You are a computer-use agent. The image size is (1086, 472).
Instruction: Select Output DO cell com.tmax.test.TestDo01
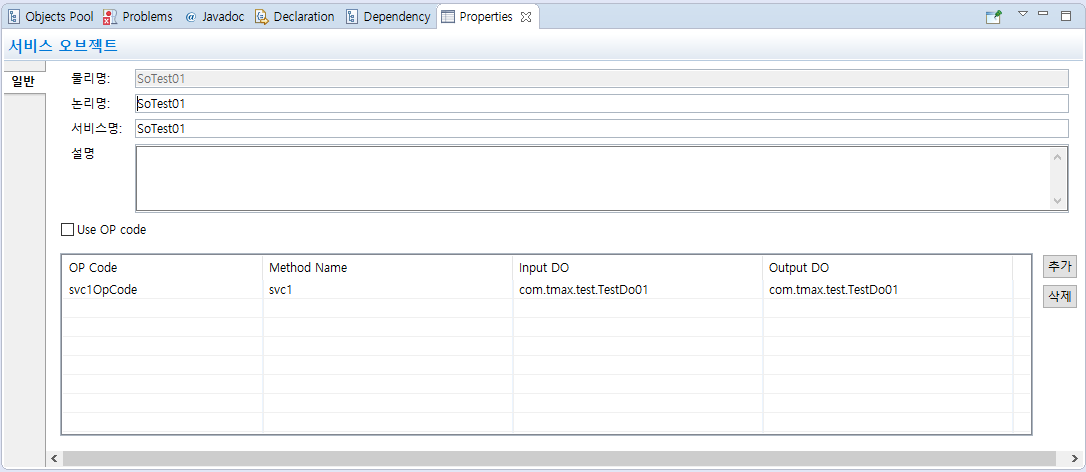coord(888,290)
